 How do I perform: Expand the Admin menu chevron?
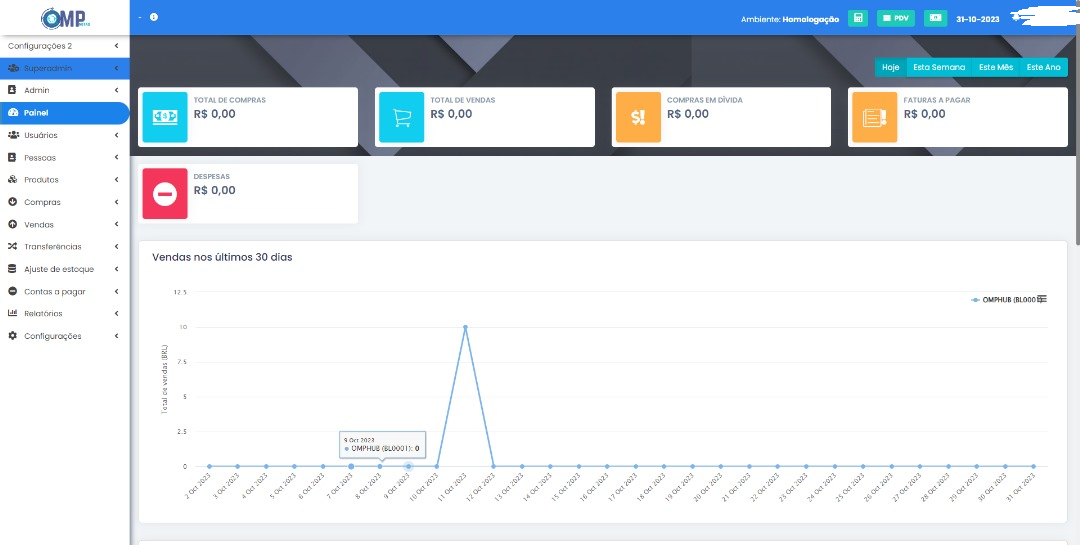click(116, 90)
